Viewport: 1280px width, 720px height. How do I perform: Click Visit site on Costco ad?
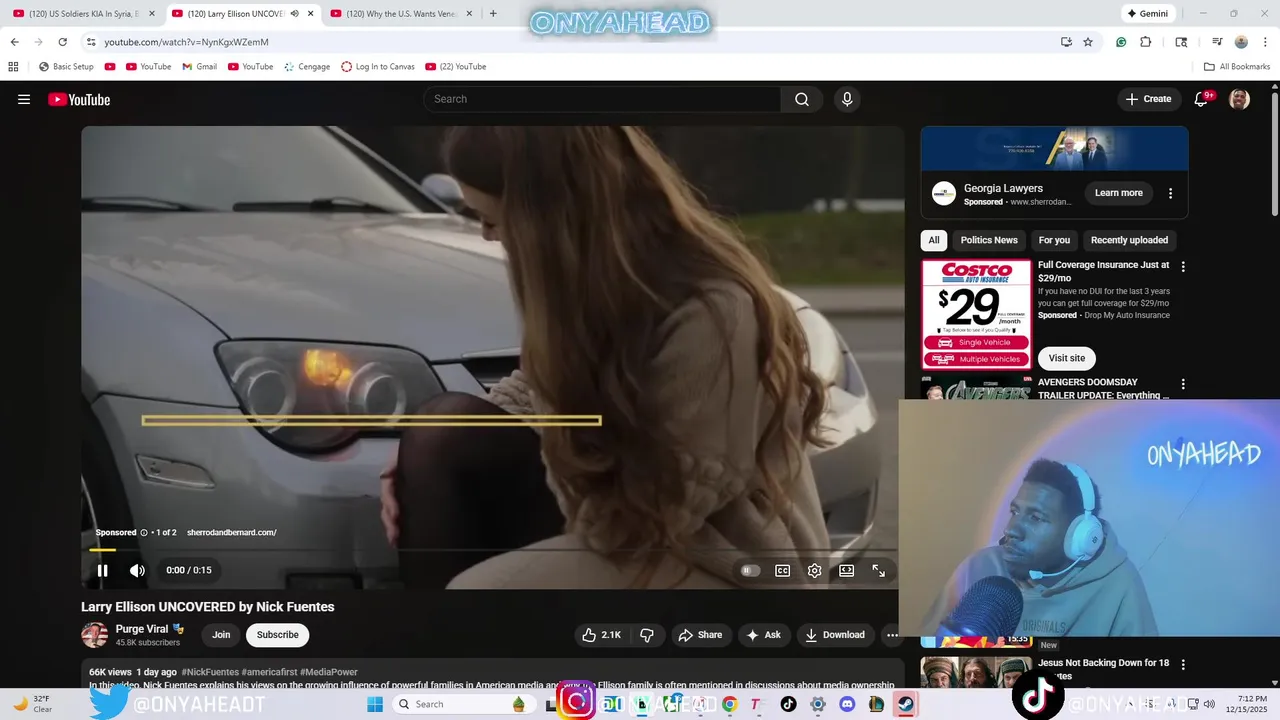point(1067,358)
